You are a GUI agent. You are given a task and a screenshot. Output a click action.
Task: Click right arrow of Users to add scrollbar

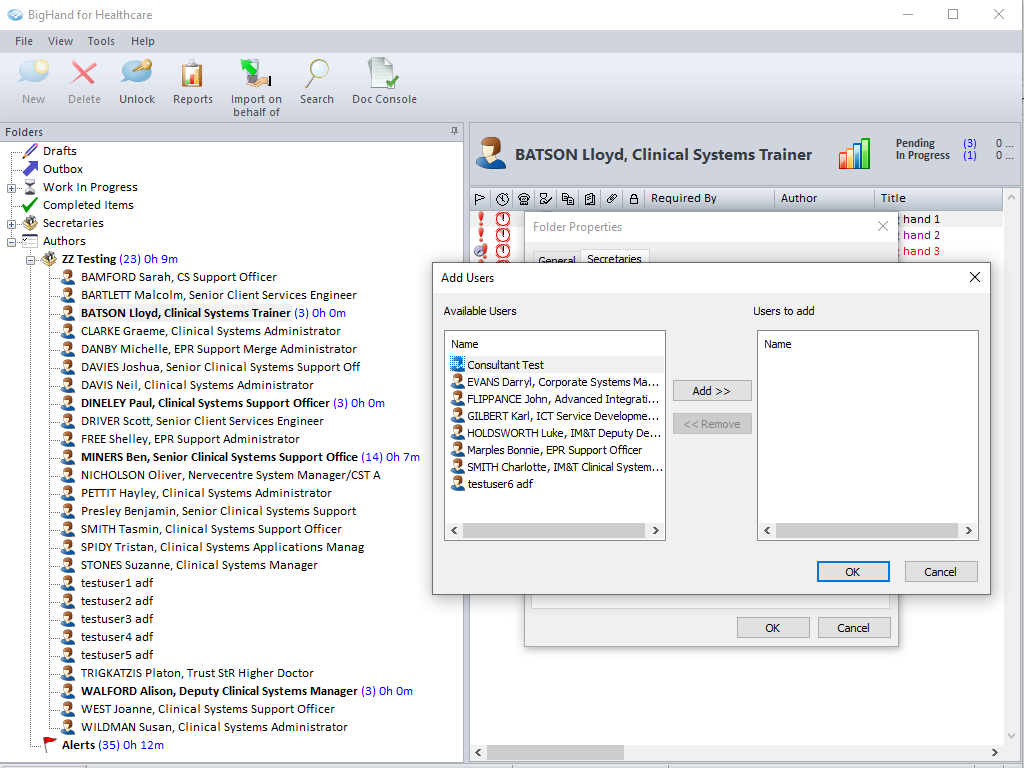click(968, 530)
